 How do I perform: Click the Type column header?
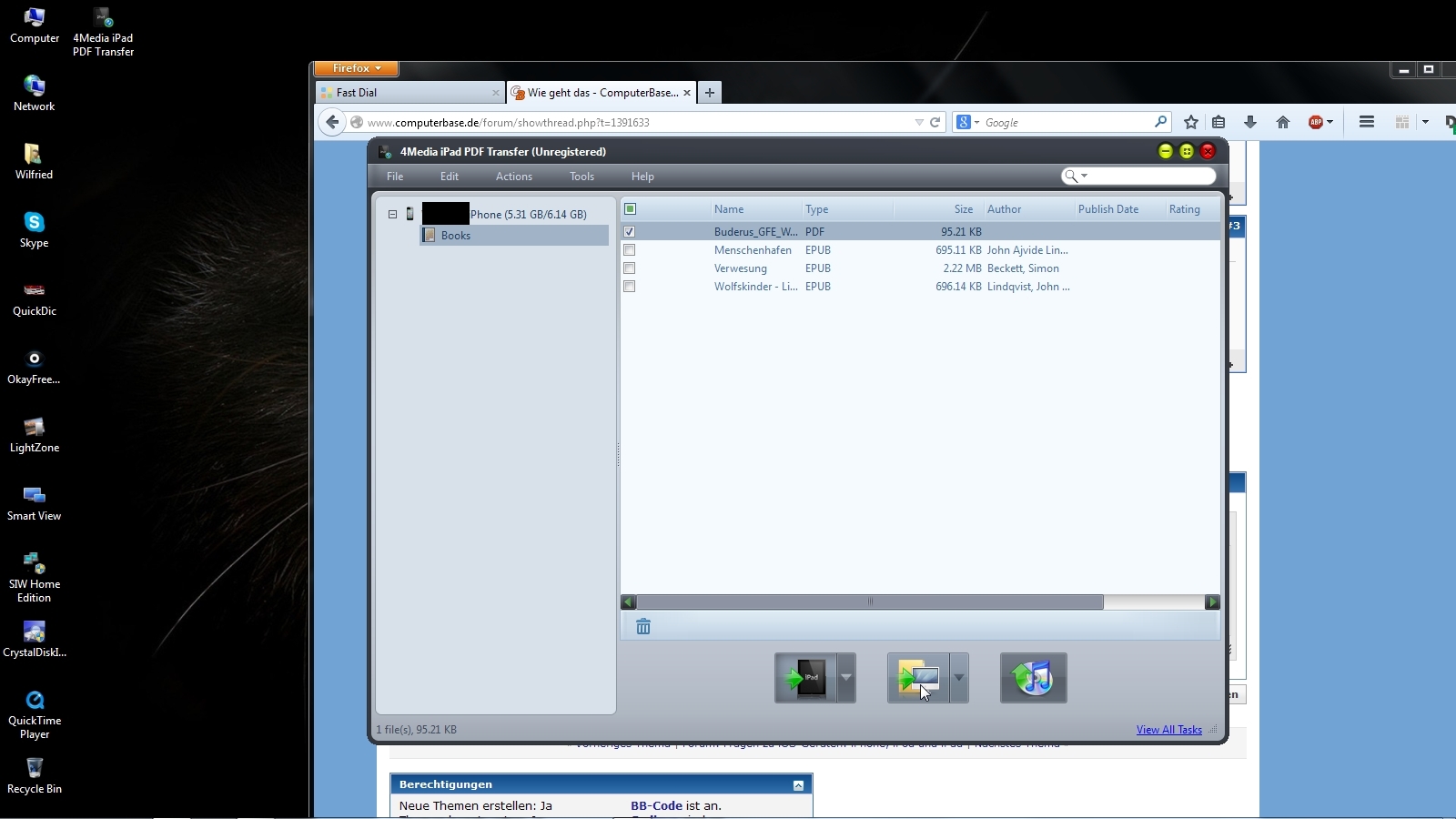coord(847,209)
